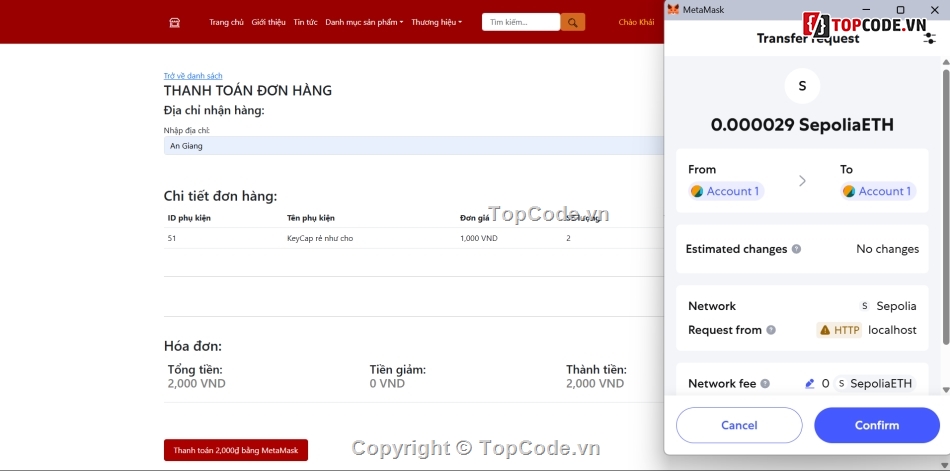Click the To Account 1 chip
This screenshot has width=950, height=471.
(x=878, y=192)
